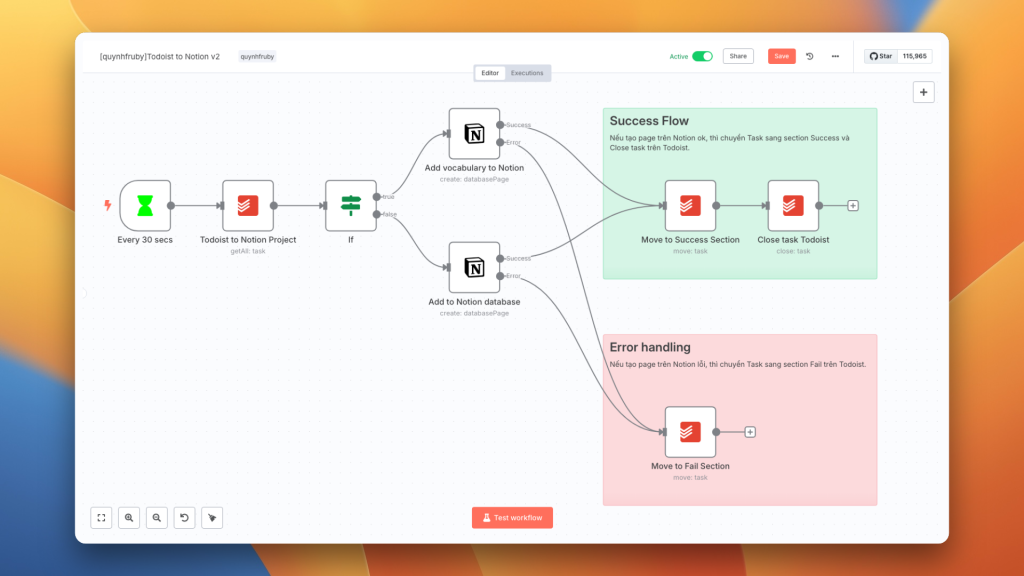Image resolution: width=1024 pixels, height=576 pixels.
Task: Click the tidy-up pointer icon in canvas controls
Action: coord(212,518)
